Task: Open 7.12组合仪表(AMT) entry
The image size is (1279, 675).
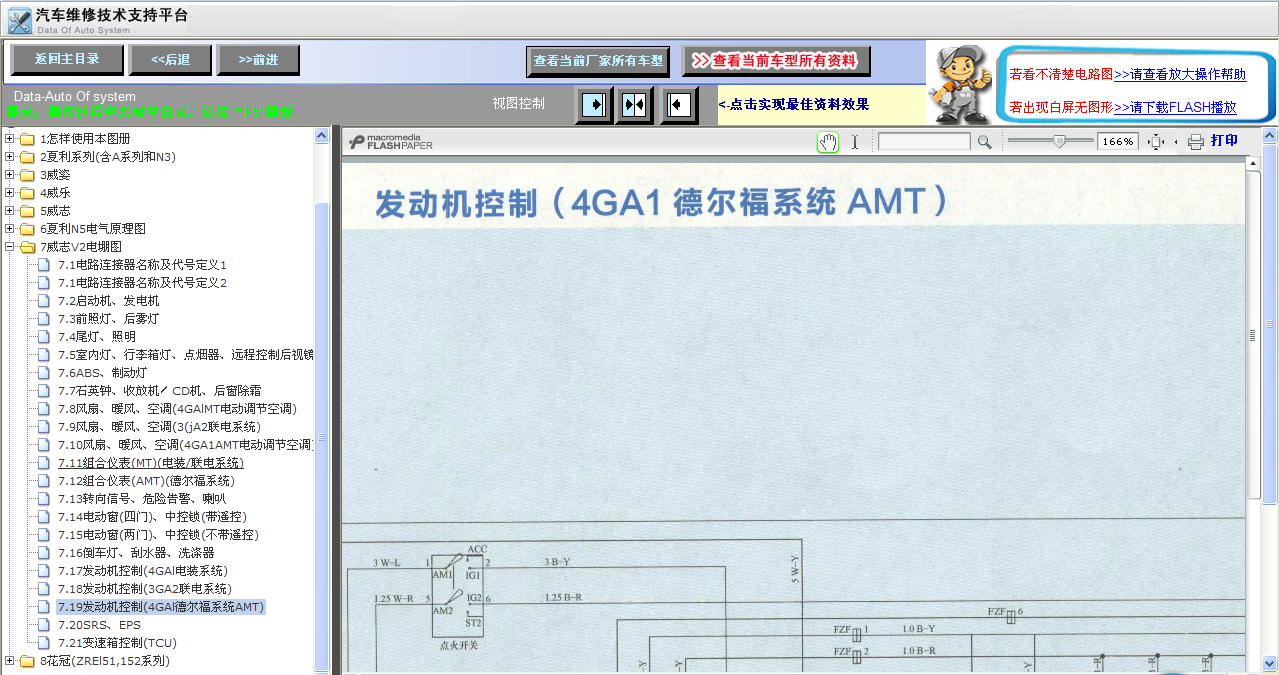Action: point(145,481)
